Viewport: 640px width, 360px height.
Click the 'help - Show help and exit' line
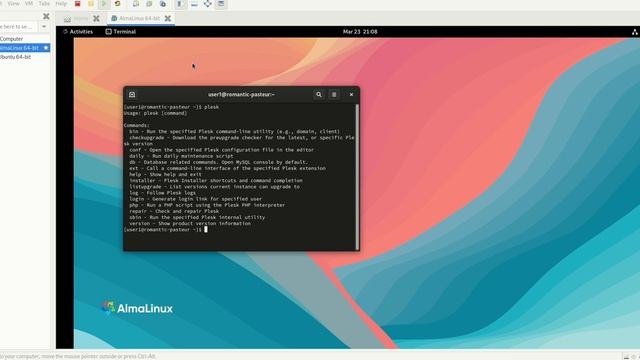coord(165,174)
